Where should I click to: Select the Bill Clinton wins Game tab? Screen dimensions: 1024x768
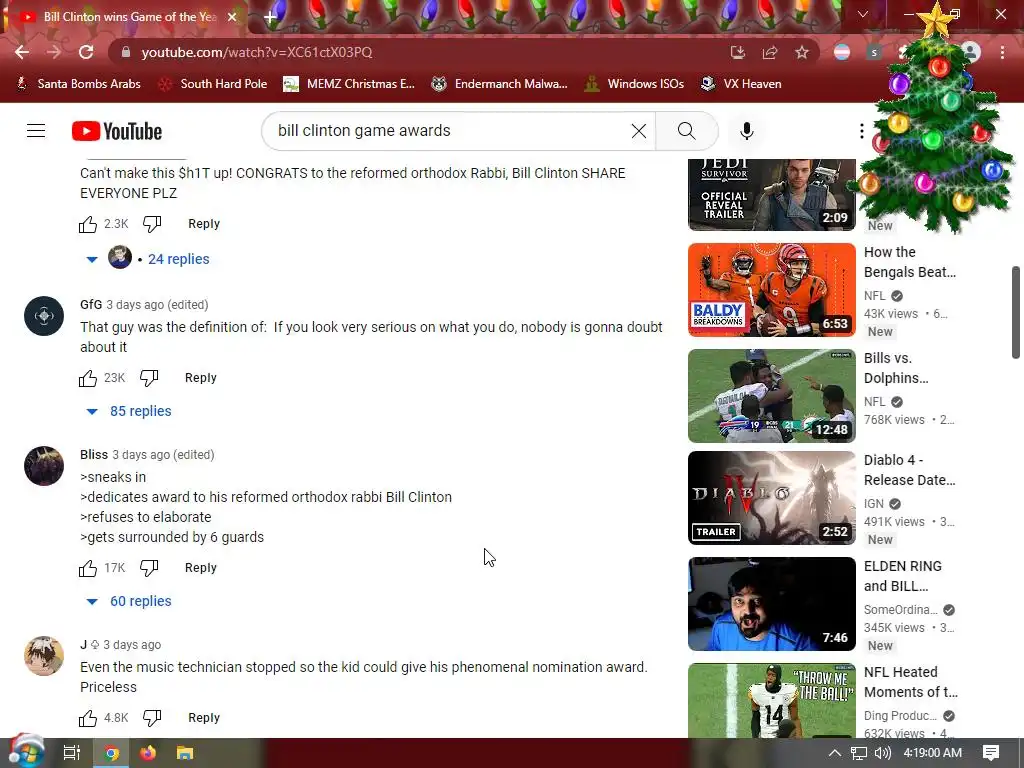coord(127,17)
